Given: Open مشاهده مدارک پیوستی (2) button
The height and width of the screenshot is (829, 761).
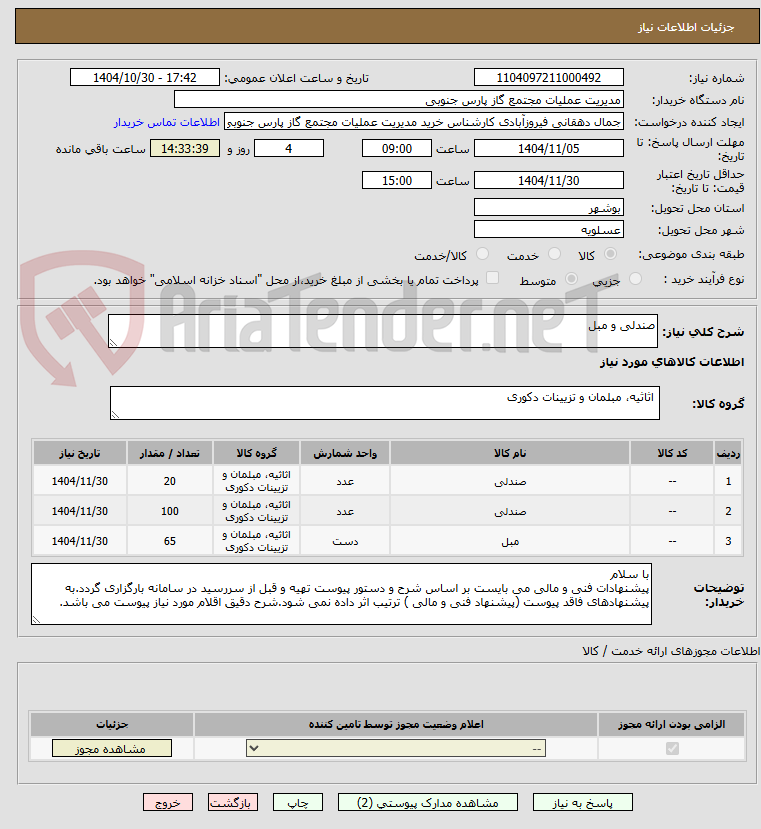Looking at the screenshot, I should pos(428,803).
